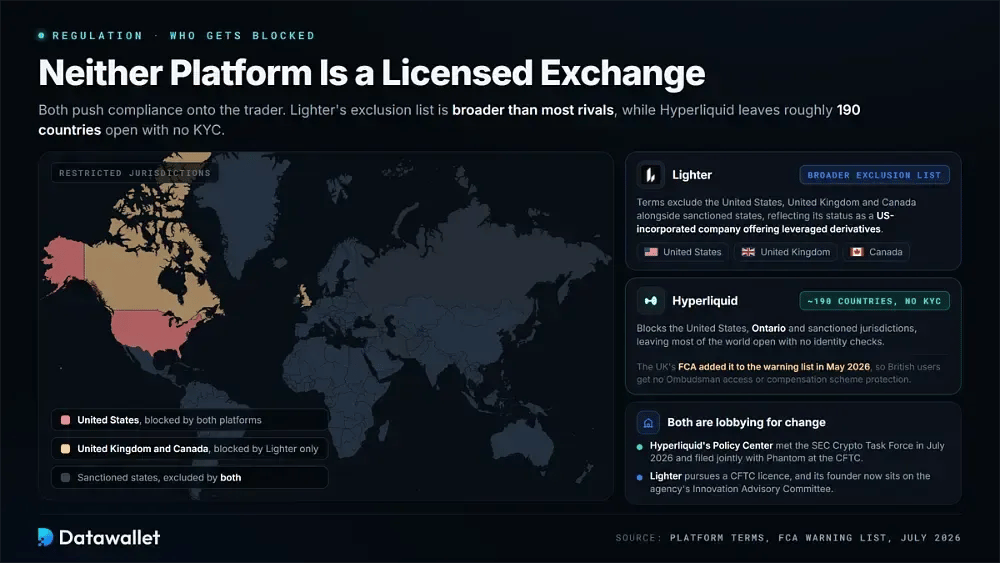
Task: Click the Lighter pursues a CFTC licence bullet
Action: pyautogui.click(x=790, y=482)
